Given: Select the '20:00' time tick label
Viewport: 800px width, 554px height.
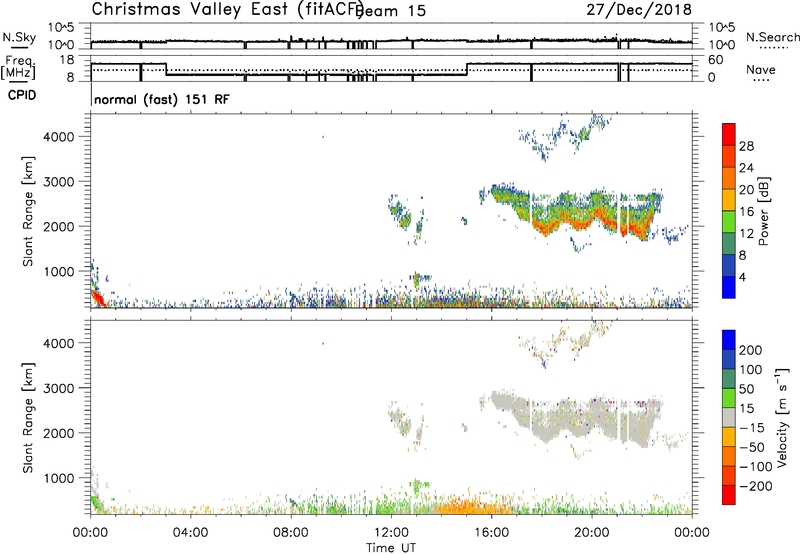Looking at the screenshot, I should coord(591,533).
